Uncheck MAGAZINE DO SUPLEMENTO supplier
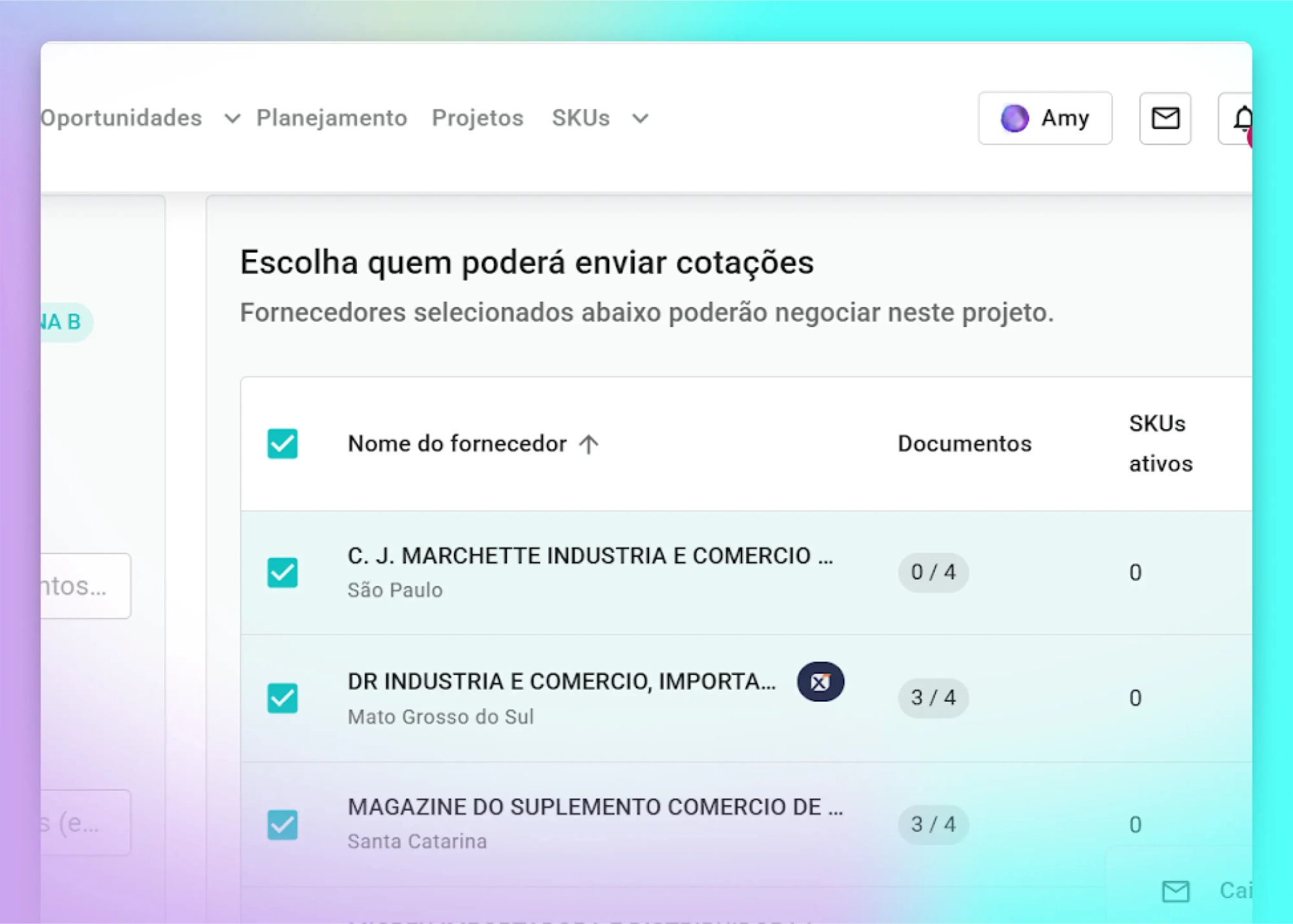1293x924 pixels. (x=283, y=824)
